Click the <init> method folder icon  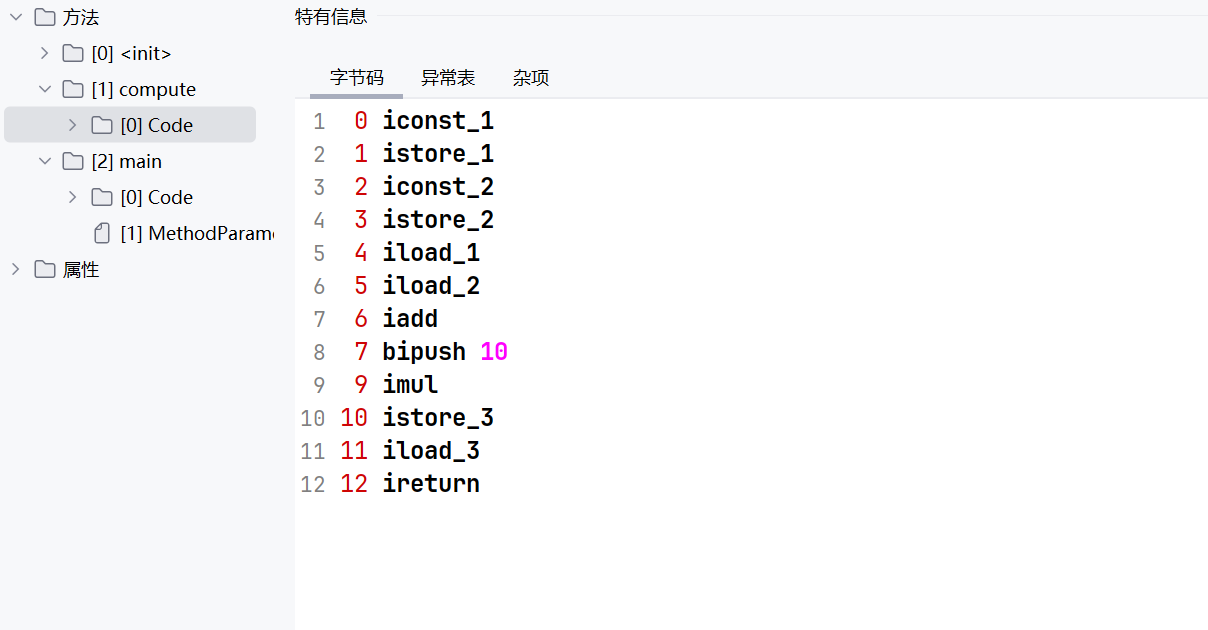73,53
